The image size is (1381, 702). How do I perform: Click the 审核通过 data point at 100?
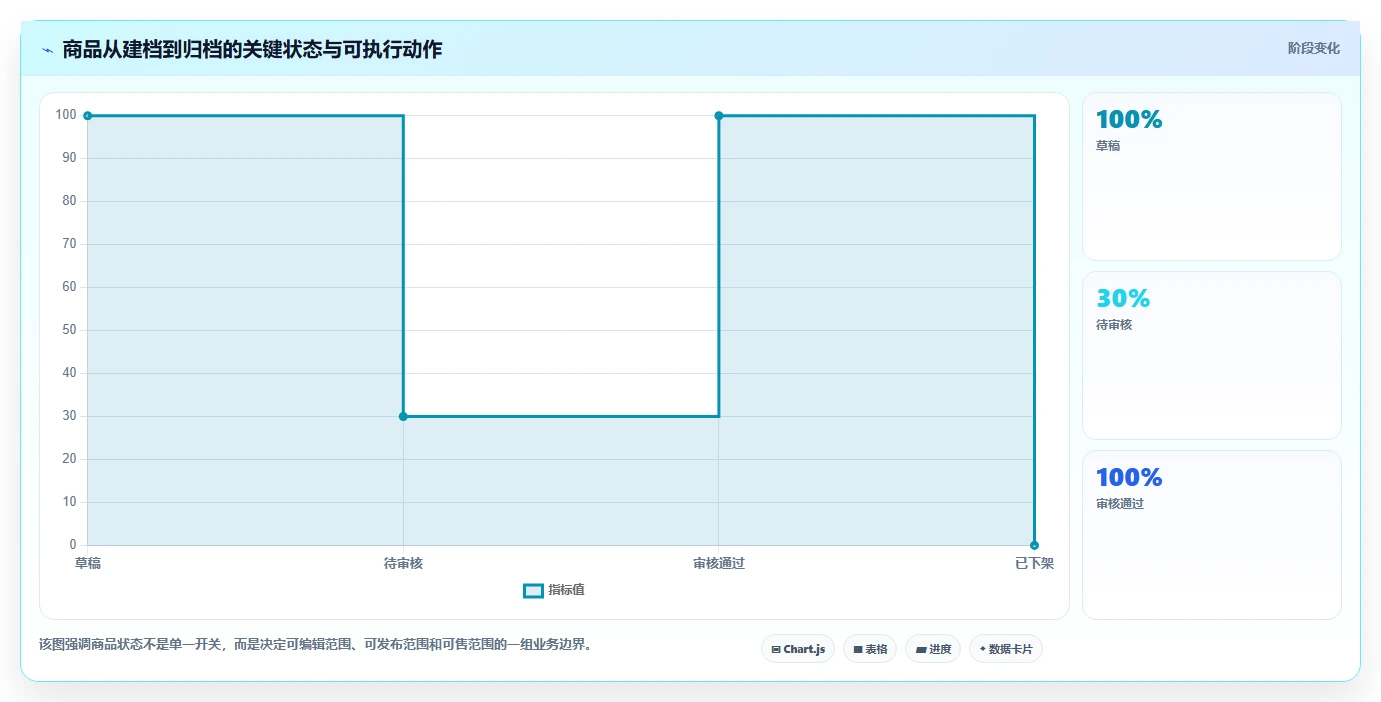pos(719,116)
